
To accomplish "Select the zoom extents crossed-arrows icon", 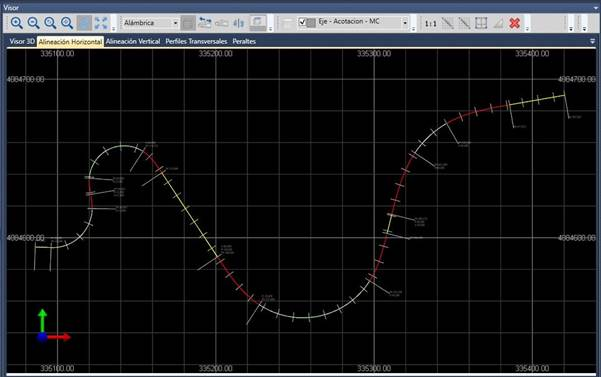I will coord(101,23).
